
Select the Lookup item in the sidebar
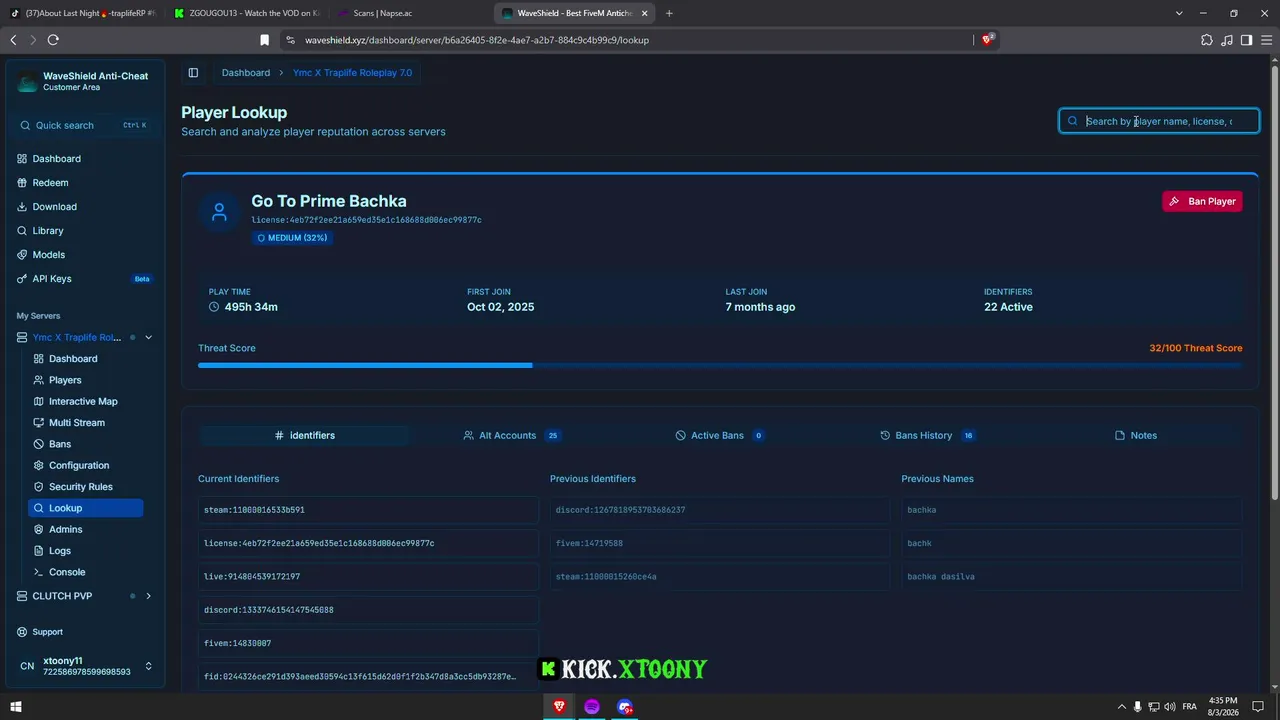tap(85, 508)
